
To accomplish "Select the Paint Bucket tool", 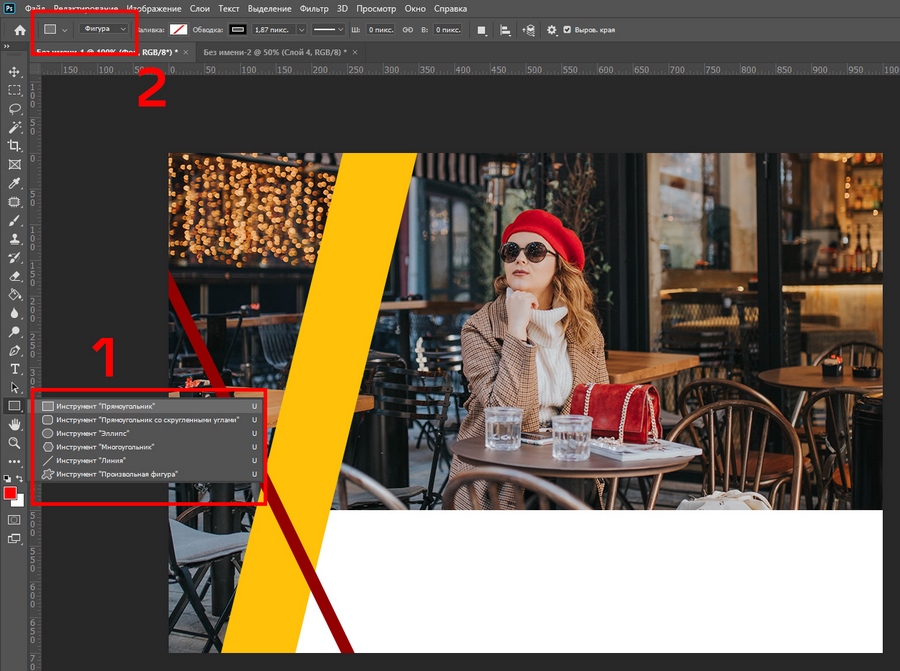I will 14,294.
